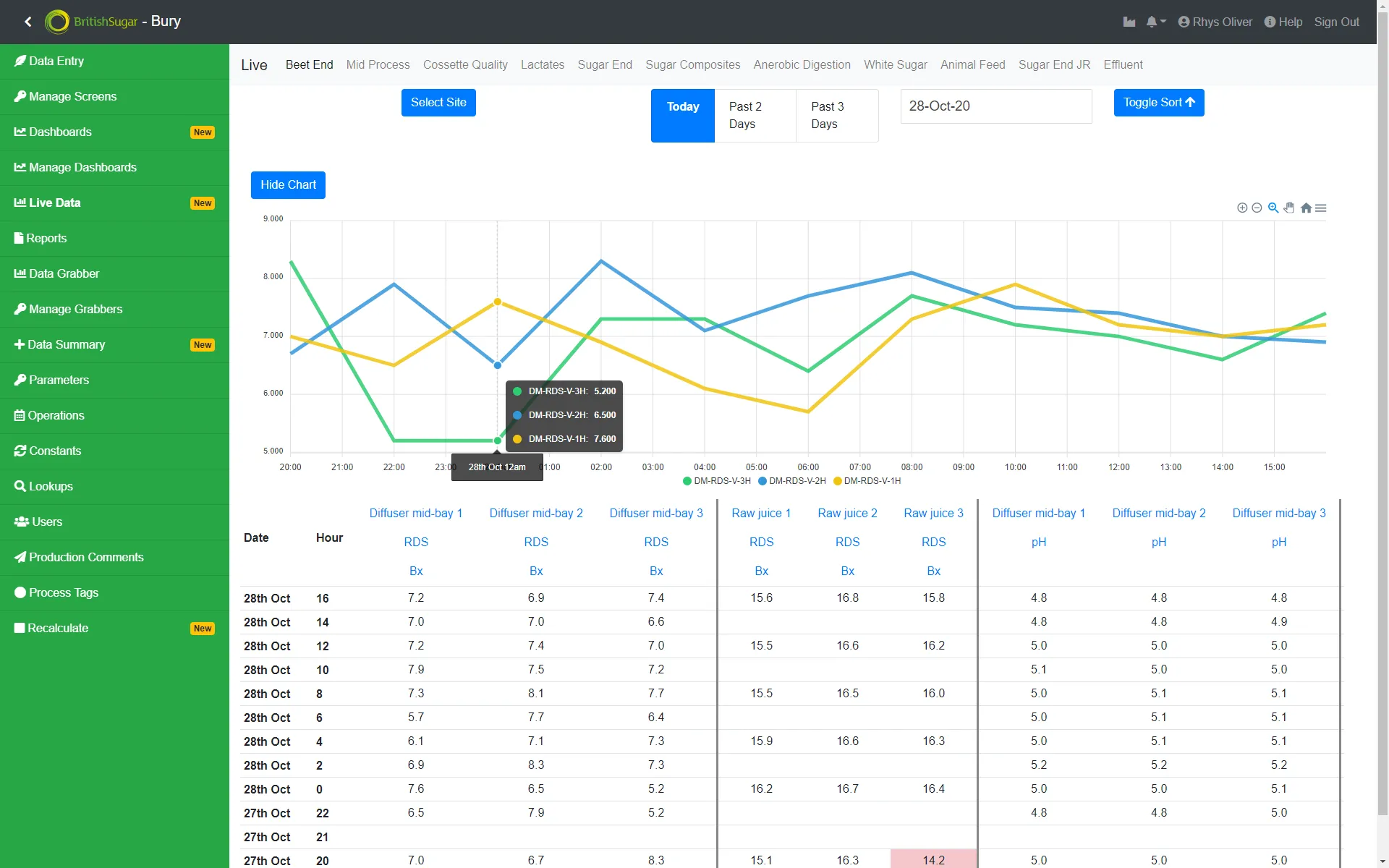Open Constants in sidebar
The height and width of the screenshot is (868, 1389).
point(114,451)
